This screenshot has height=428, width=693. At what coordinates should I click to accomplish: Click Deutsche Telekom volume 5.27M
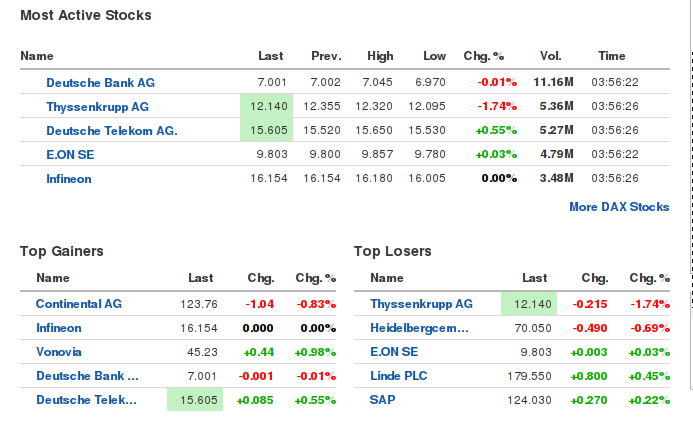556,130
